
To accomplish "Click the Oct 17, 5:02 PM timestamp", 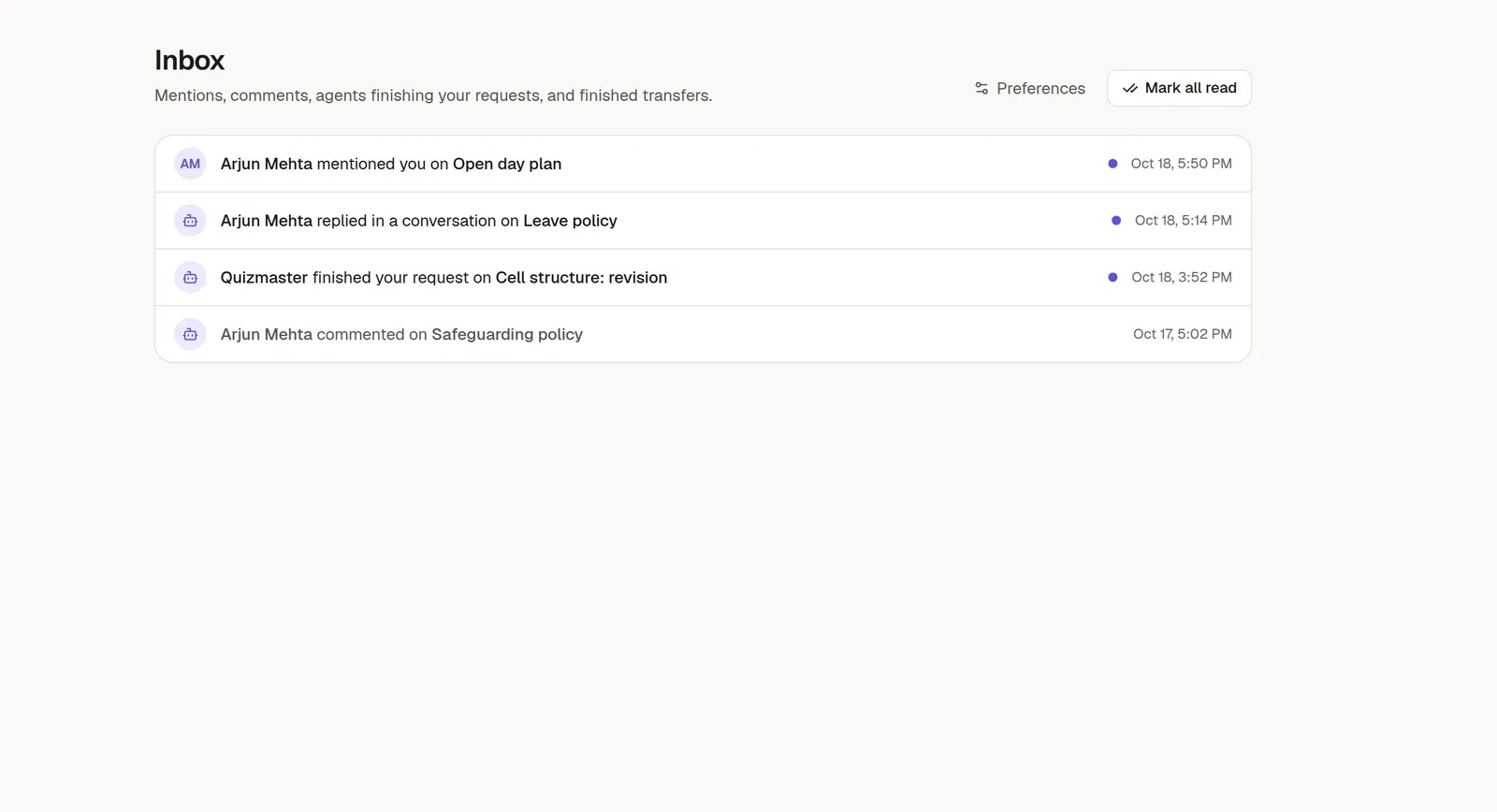I will pos(1182,334).
